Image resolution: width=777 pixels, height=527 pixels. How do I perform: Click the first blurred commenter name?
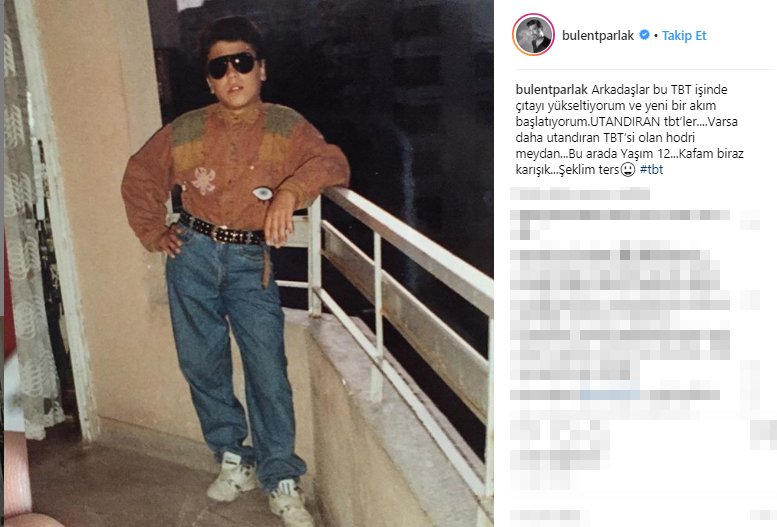click(x=580, y=194)
